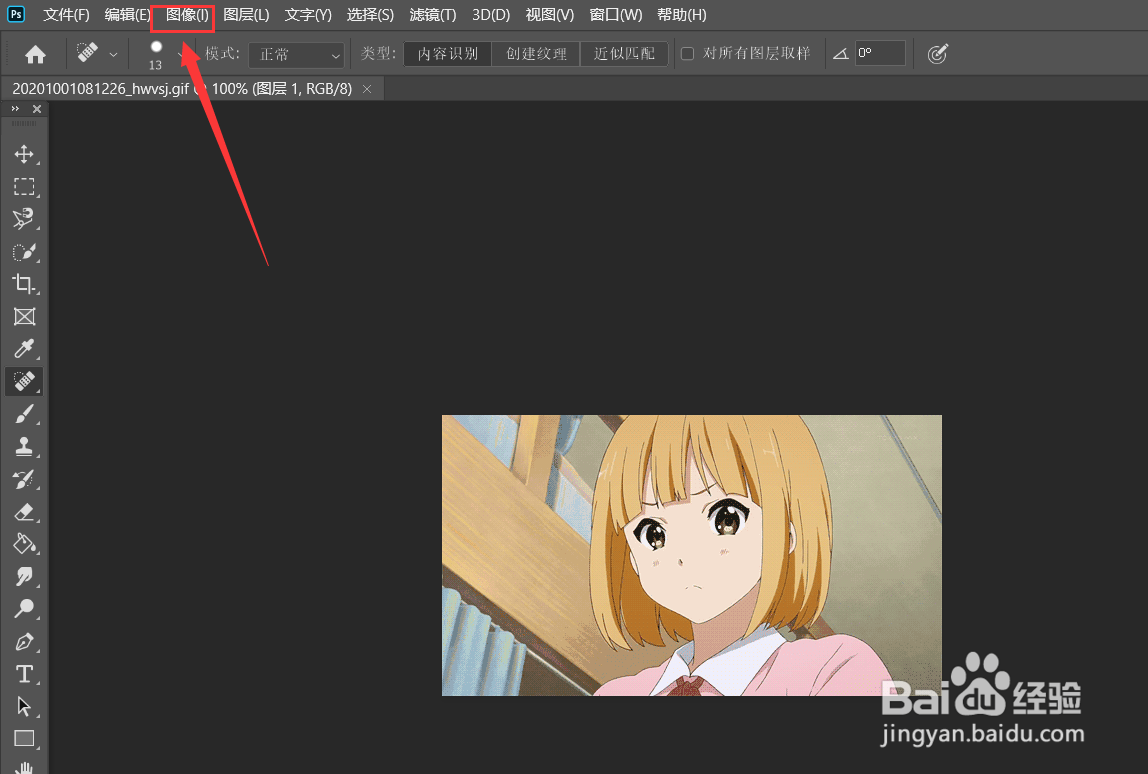The width and height of the screenshot is (1148, 774).
Task: Expand the toolbar with double-arrow icon
Action: point(15,108)
